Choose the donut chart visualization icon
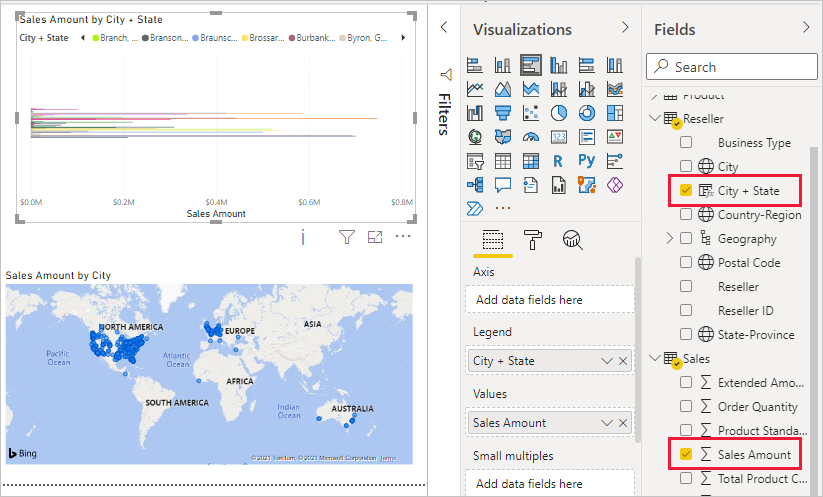This screenshot has height=497, width=823. 586,113
